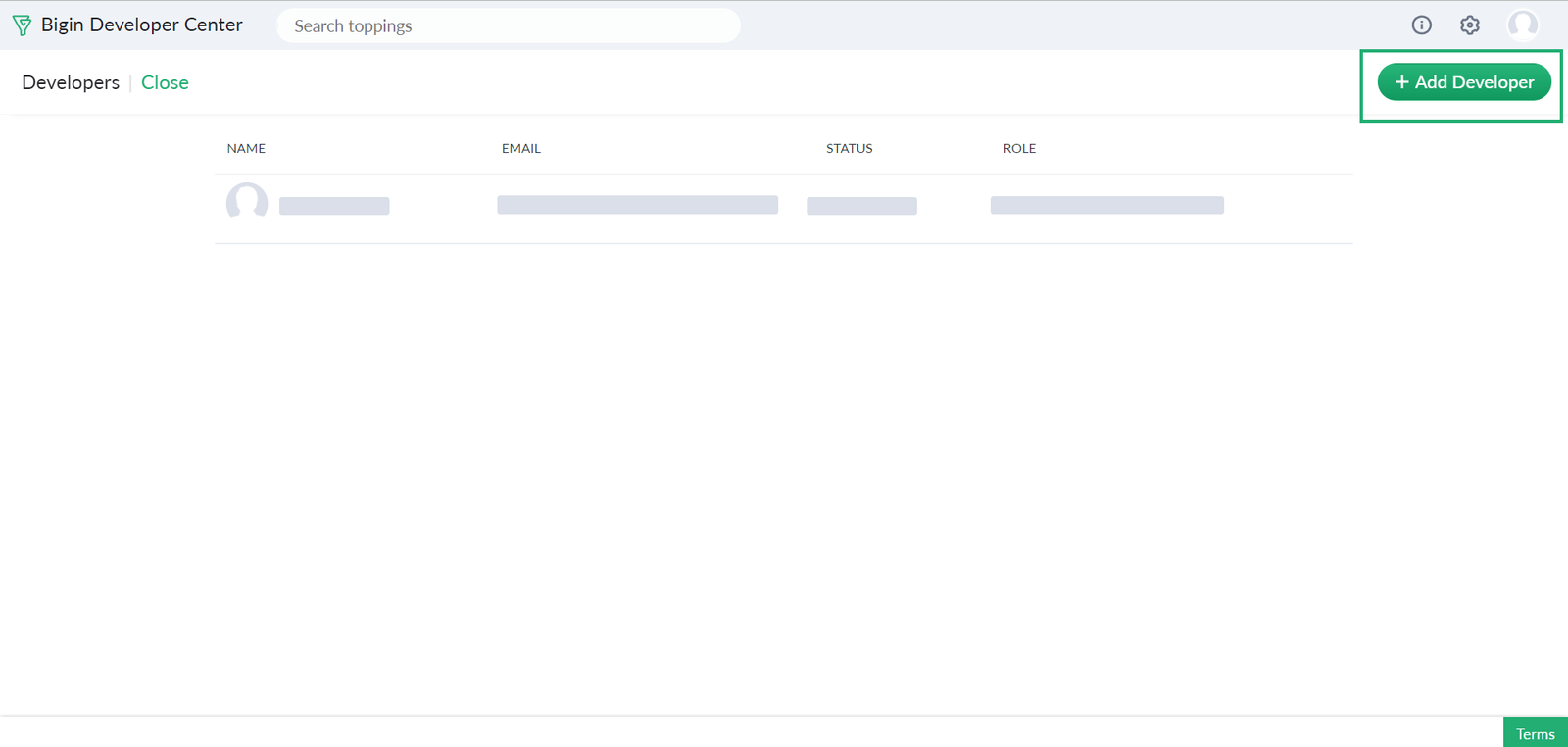Click the user profile avatar in header
This screenshot has width=1568, height=747.
pyautogui.click(x=1522, y=25)
